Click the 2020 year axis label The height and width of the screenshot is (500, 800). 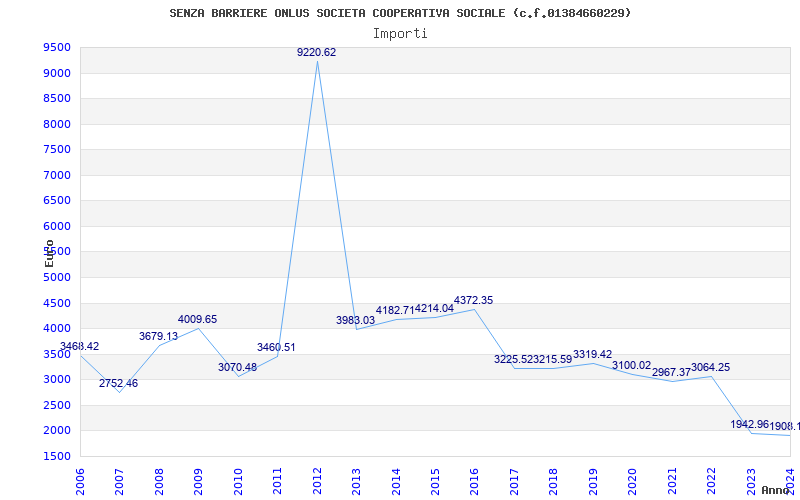(x=633, y=481)
